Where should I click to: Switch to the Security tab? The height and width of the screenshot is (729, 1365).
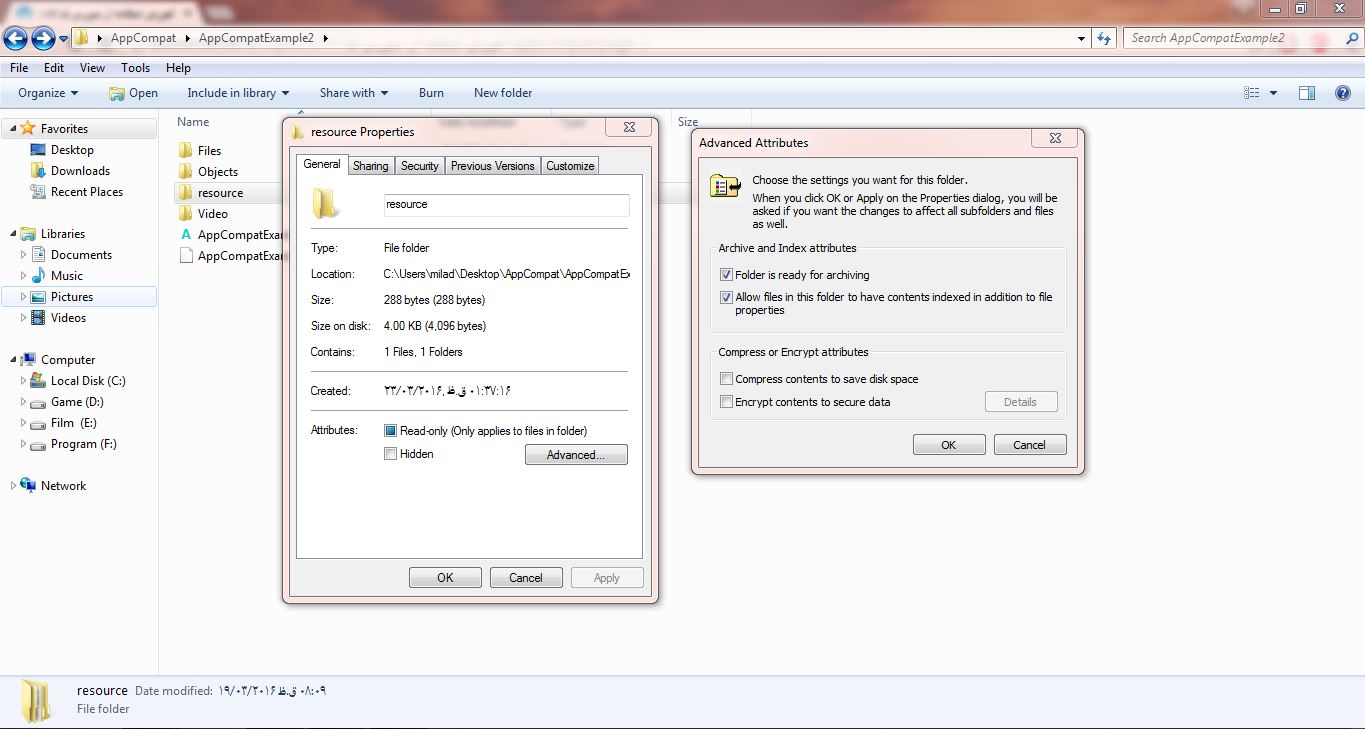[x=419, y=166]
